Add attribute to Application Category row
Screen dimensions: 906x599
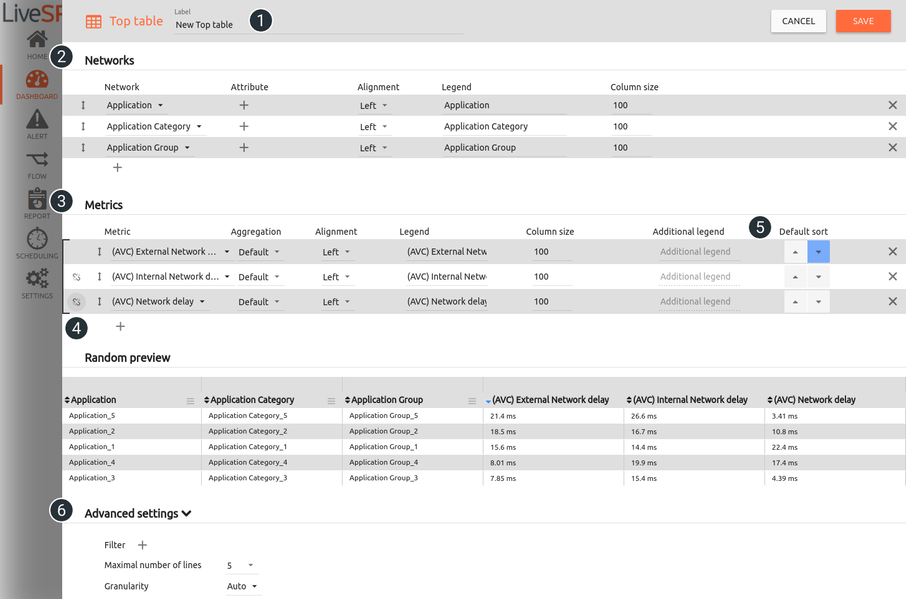(x=244, y=127)
